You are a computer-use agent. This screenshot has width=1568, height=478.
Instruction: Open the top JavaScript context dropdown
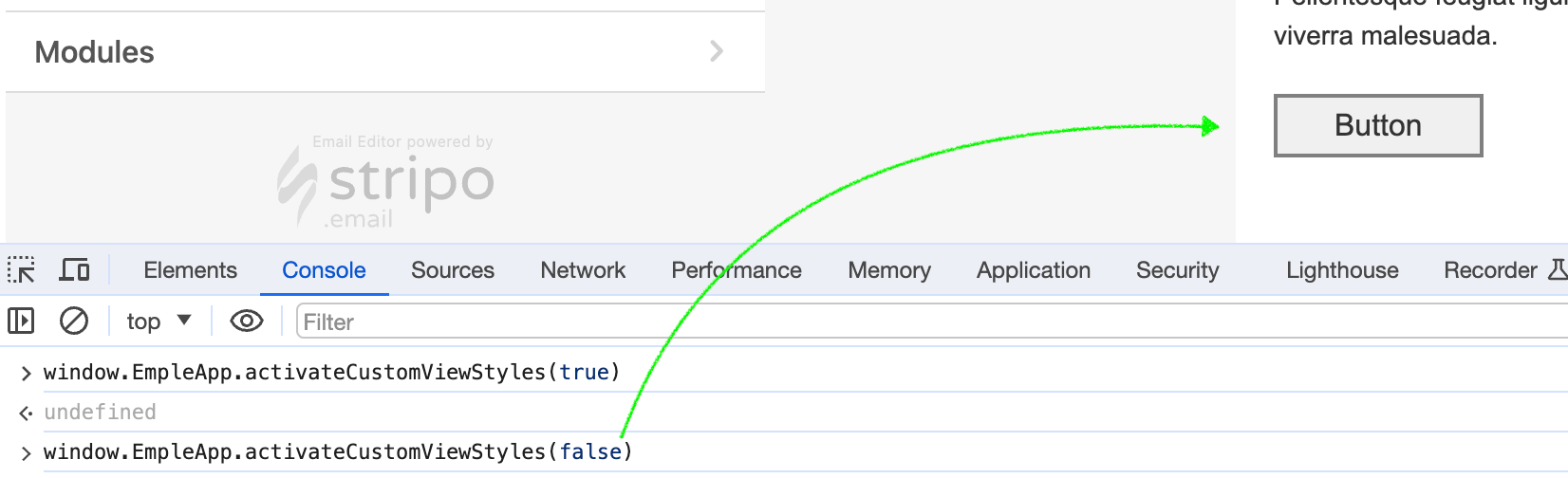pyautogui.click(x=159, y=322)
